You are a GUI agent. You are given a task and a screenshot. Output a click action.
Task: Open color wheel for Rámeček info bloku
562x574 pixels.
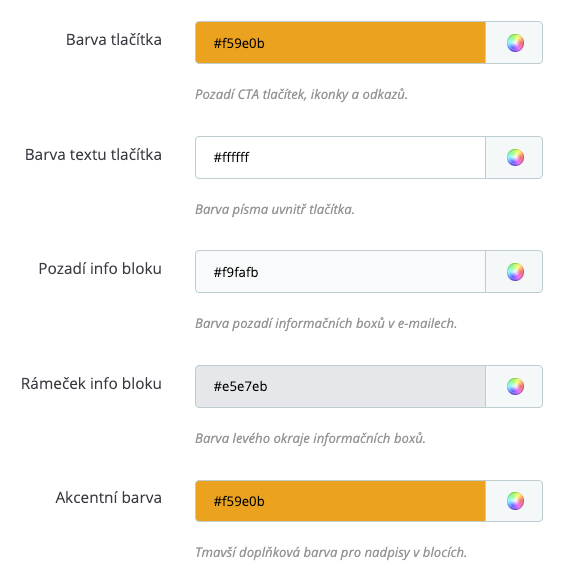click(x=514, y=387)
